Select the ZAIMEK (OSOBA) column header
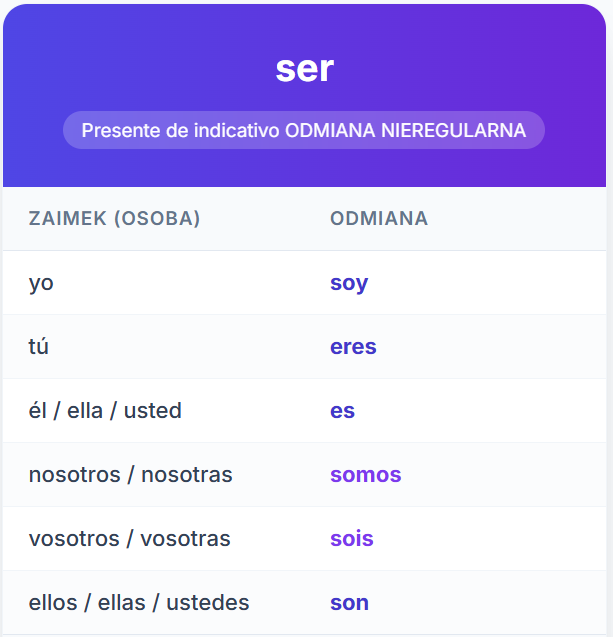 pyautogui.click(x=114, y=219)
